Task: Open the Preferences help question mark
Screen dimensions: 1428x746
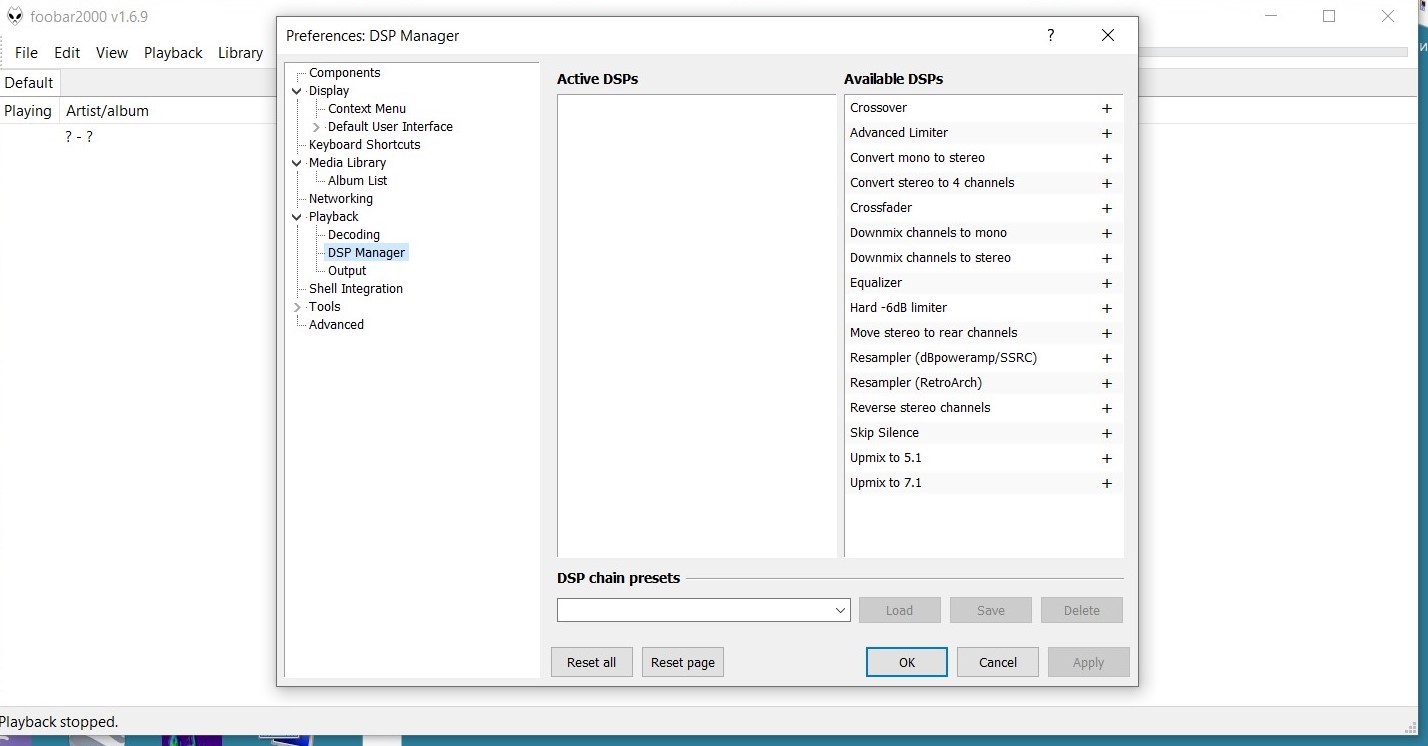Action: 1051,35
